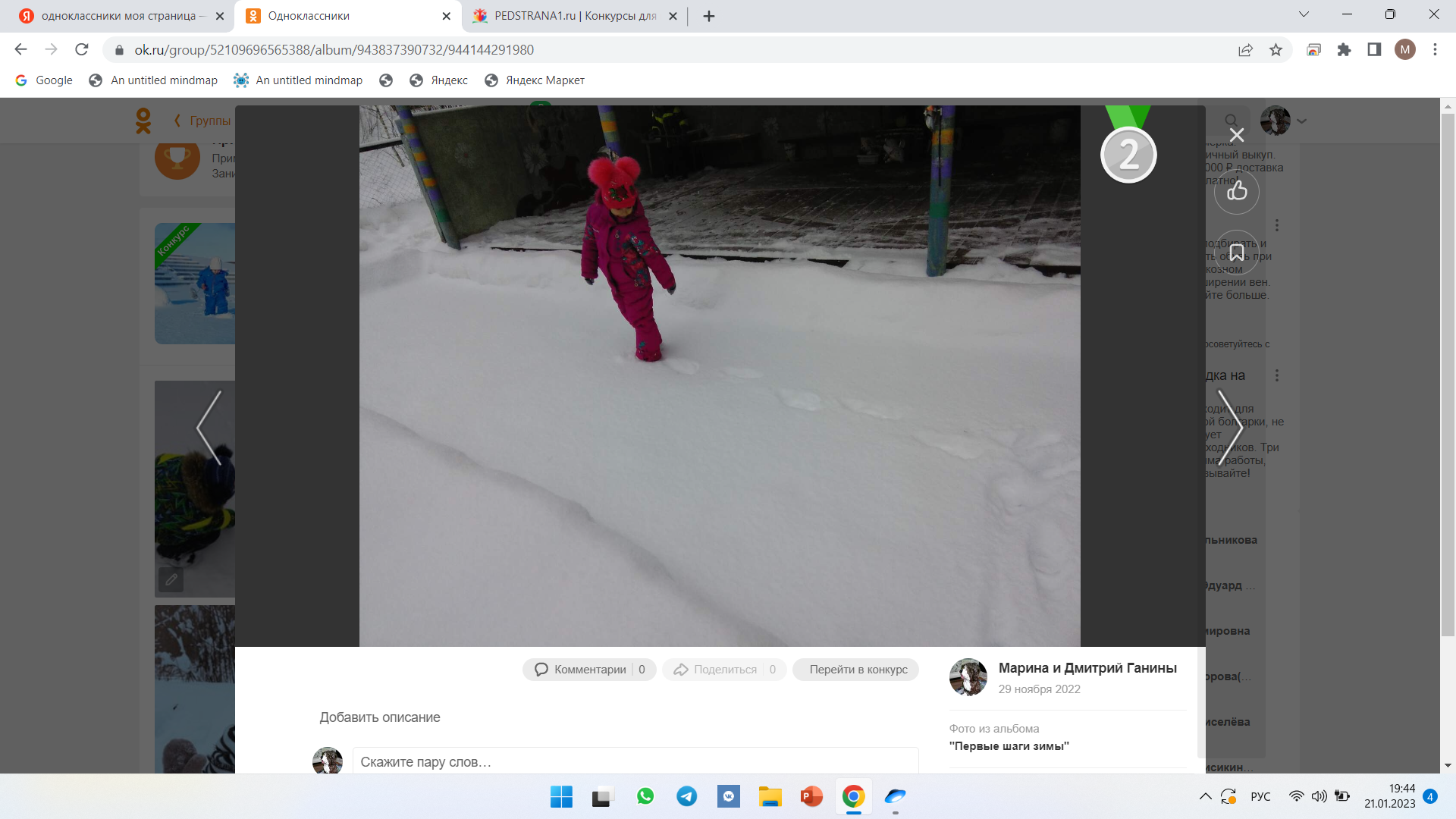Click Добавить описание

click(x=380, y=717)
